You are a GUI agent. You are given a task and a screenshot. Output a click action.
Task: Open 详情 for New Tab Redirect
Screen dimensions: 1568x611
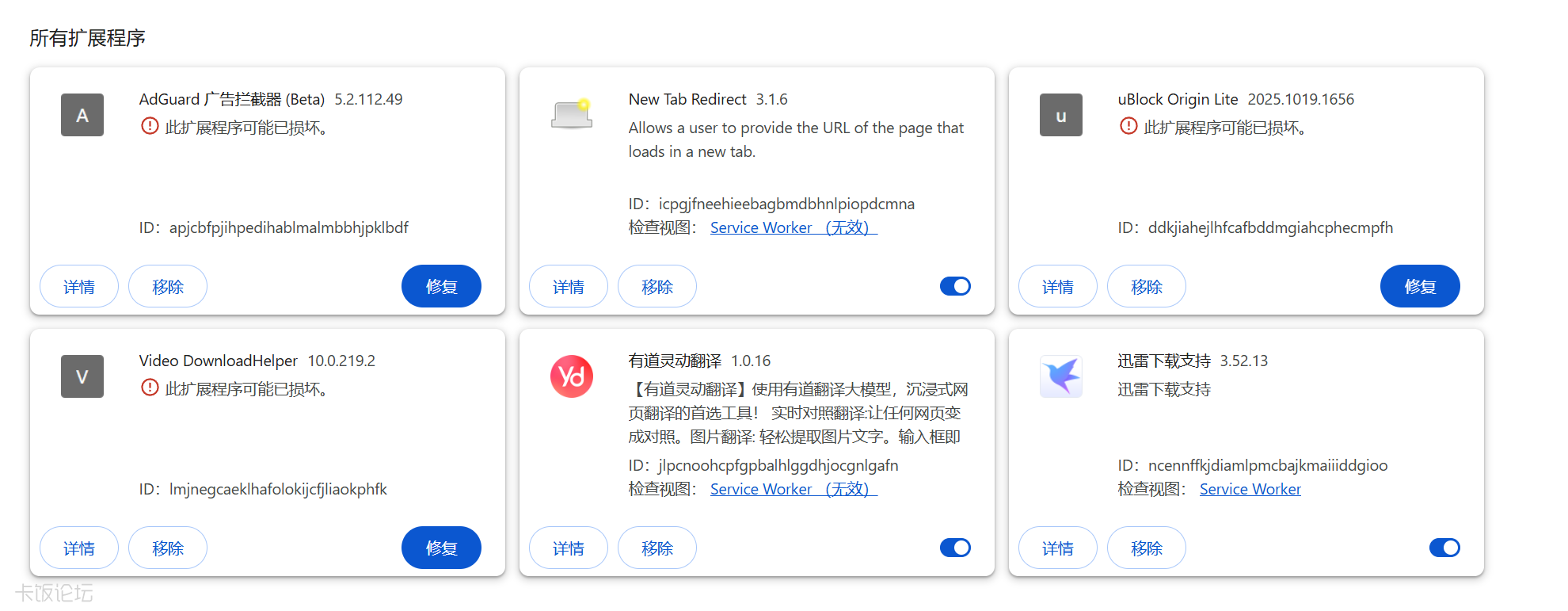569,286
